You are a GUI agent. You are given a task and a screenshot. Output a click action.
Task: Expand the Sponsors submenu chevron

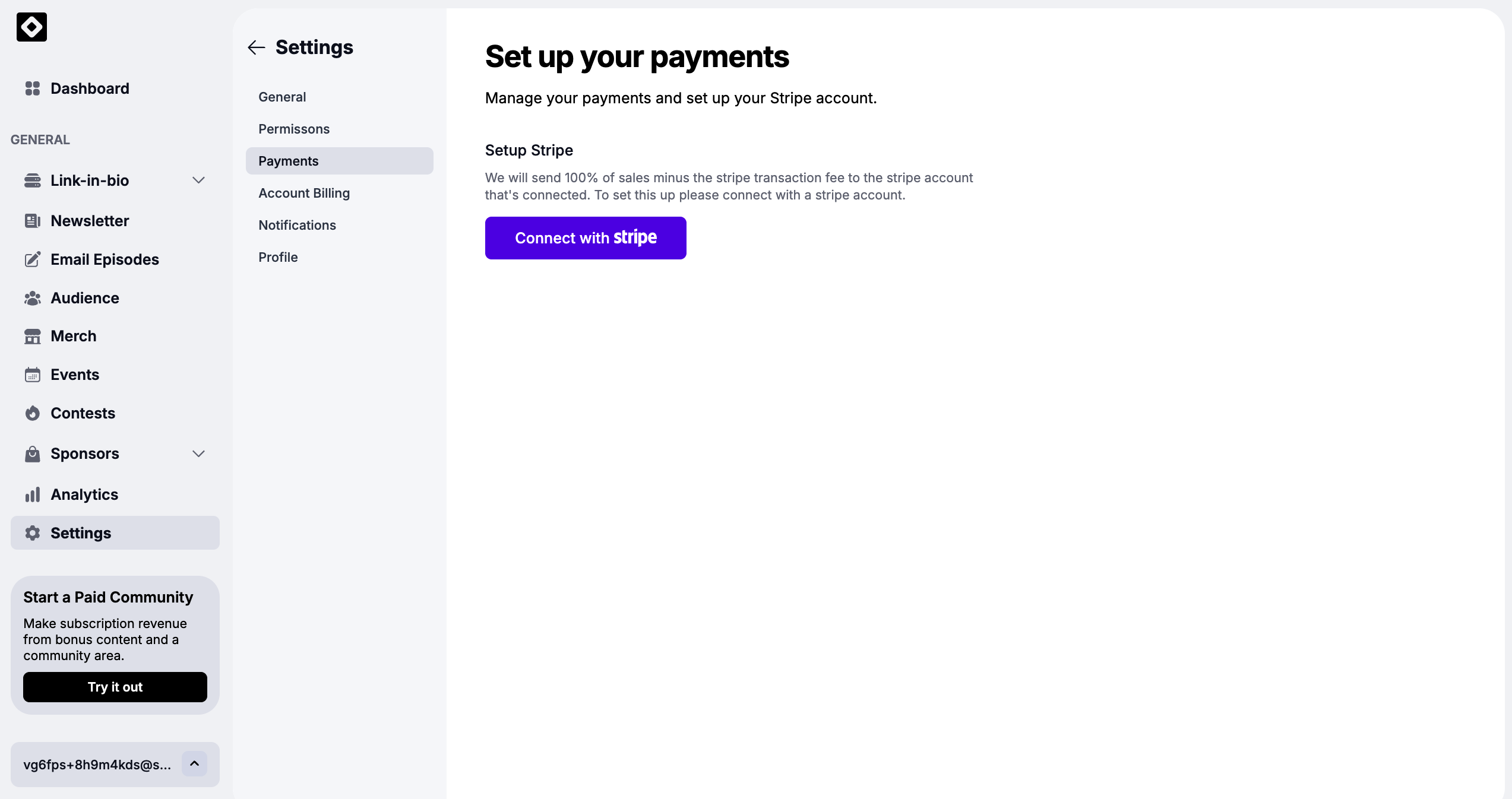click(198, 454)
